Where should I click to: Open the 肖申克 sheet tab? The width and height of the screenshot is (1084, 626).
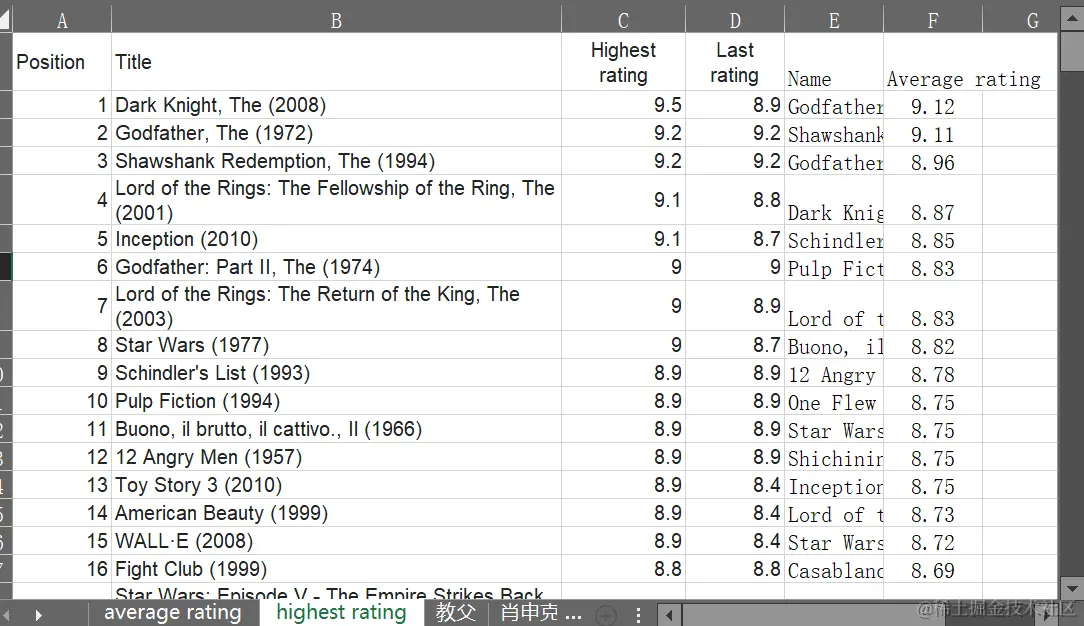(541, 612)
